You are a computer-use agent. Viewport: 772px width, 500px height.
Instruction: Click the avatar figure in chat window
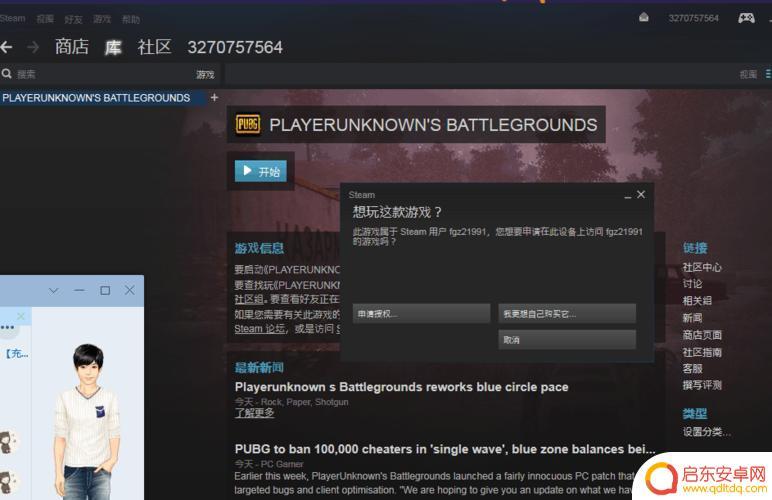coord(88,421)
